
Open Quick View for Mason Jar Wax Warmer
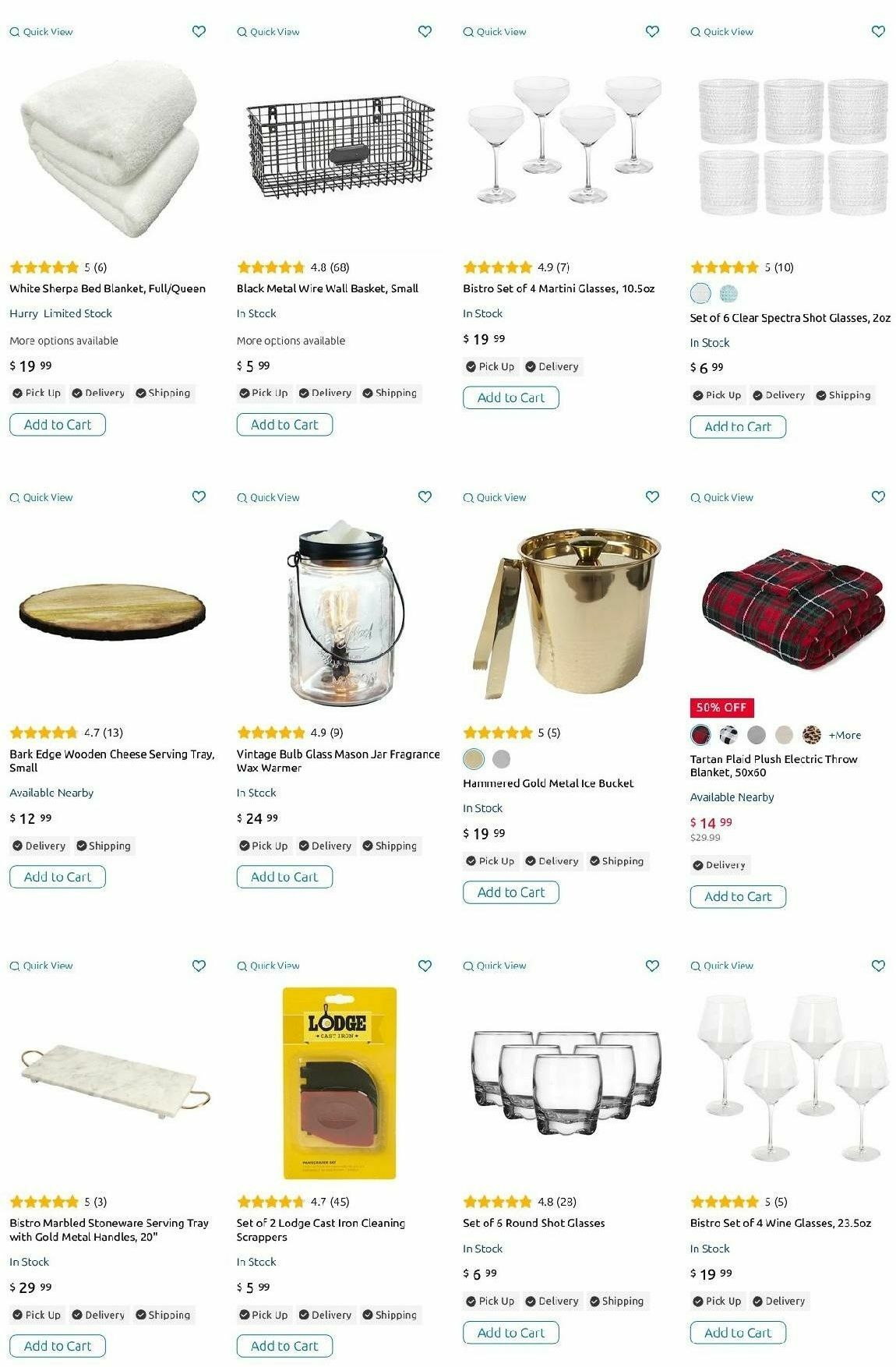268,497
